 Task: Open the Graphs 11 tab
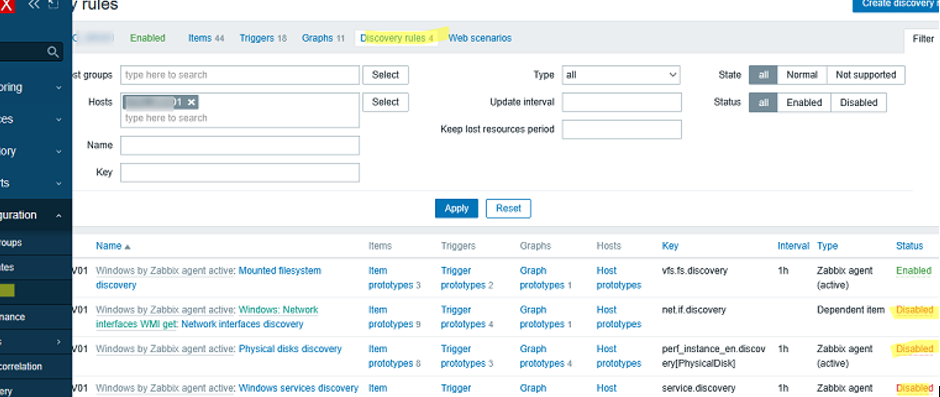click(323, 38)
